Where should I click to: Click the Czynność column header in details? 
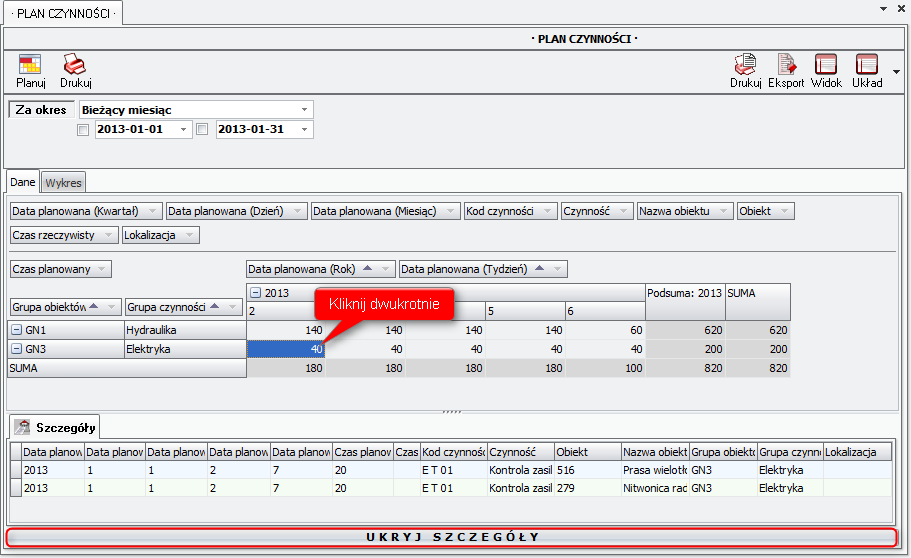tap(519, 453)
